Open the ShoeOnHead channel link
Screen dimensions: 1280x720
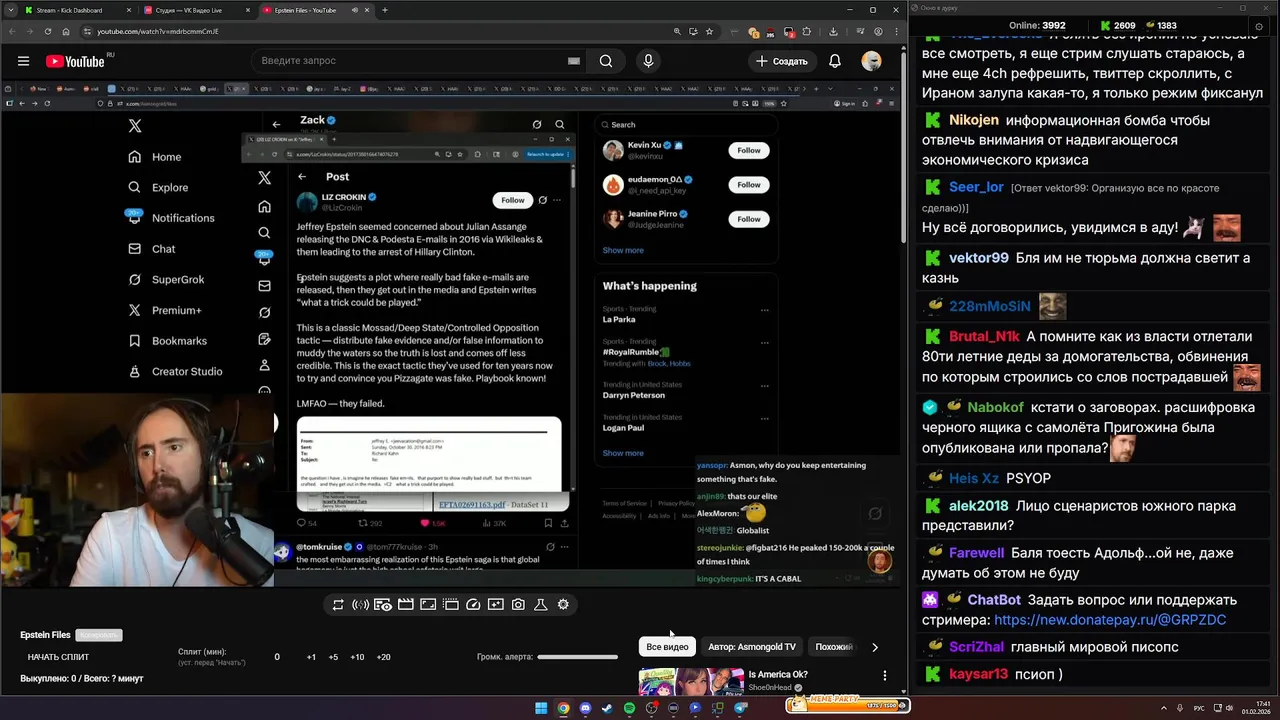point(770,687)
